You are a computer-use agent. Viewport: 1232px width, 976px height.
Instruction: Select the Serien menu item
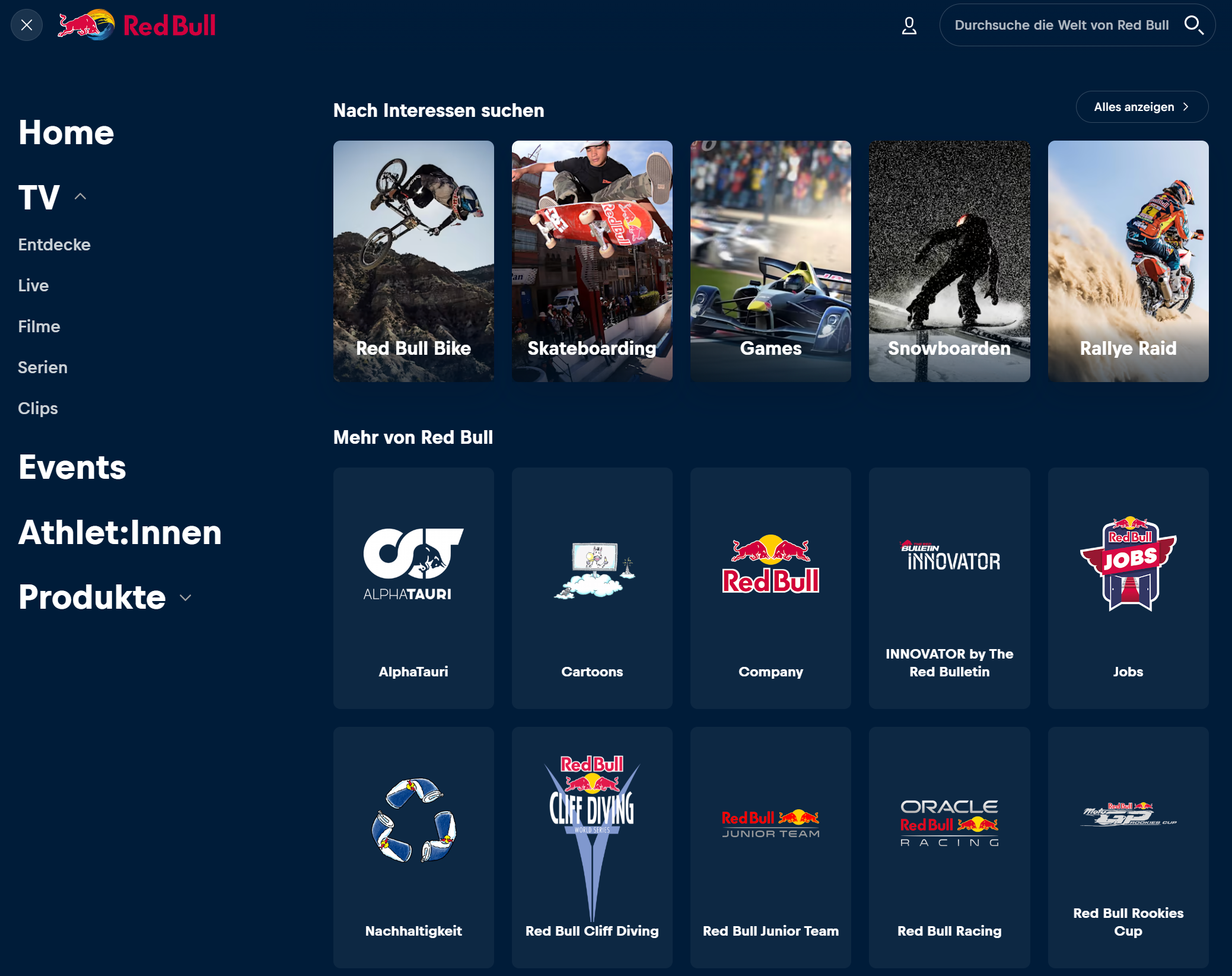click(43, 367)
